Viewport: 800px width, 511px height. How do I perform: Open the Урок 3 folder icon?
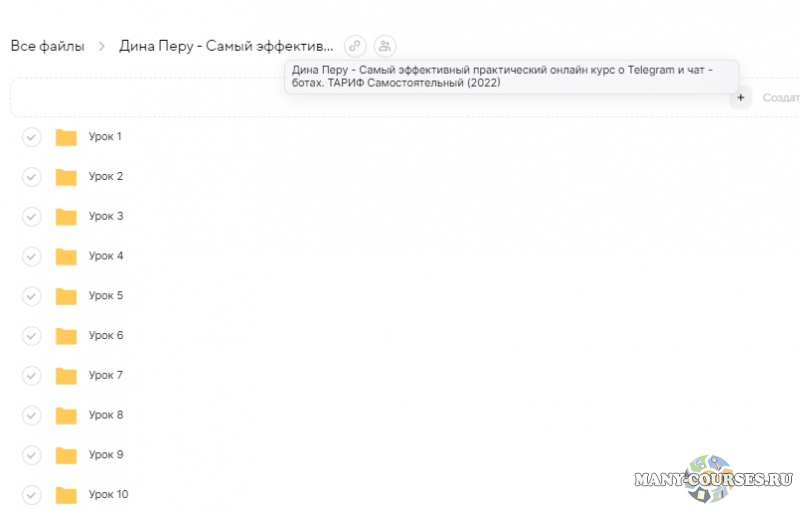pyautogui.click(x=66, y=217)
